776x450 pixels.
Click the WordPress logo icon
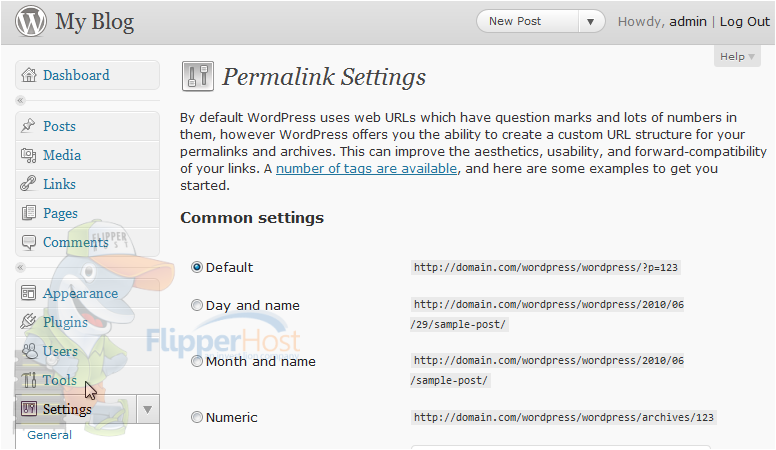click(31, 21)
